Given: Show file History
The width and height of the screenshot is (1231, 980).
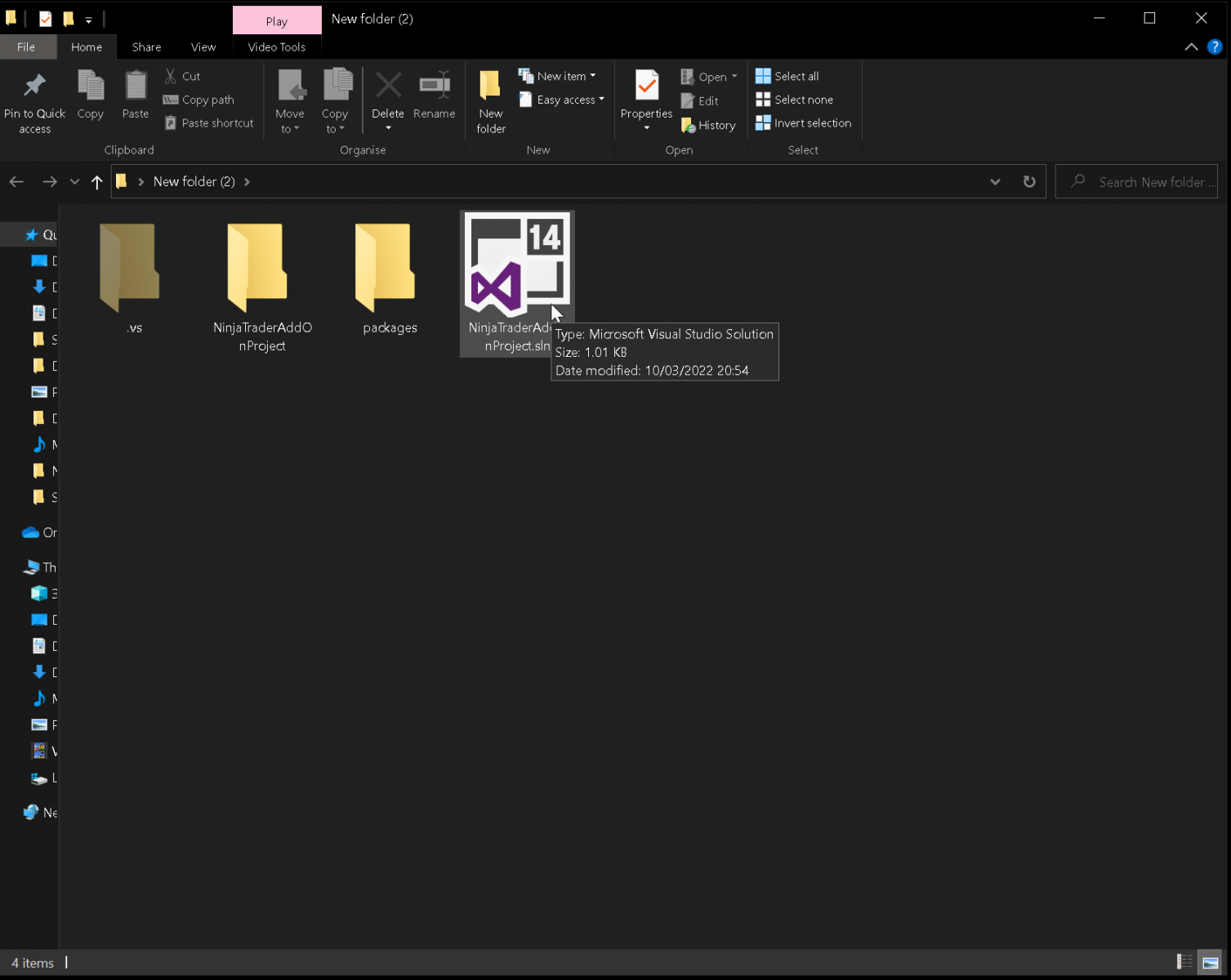Looking at the screenshot, I should click(x=708, y=126).
